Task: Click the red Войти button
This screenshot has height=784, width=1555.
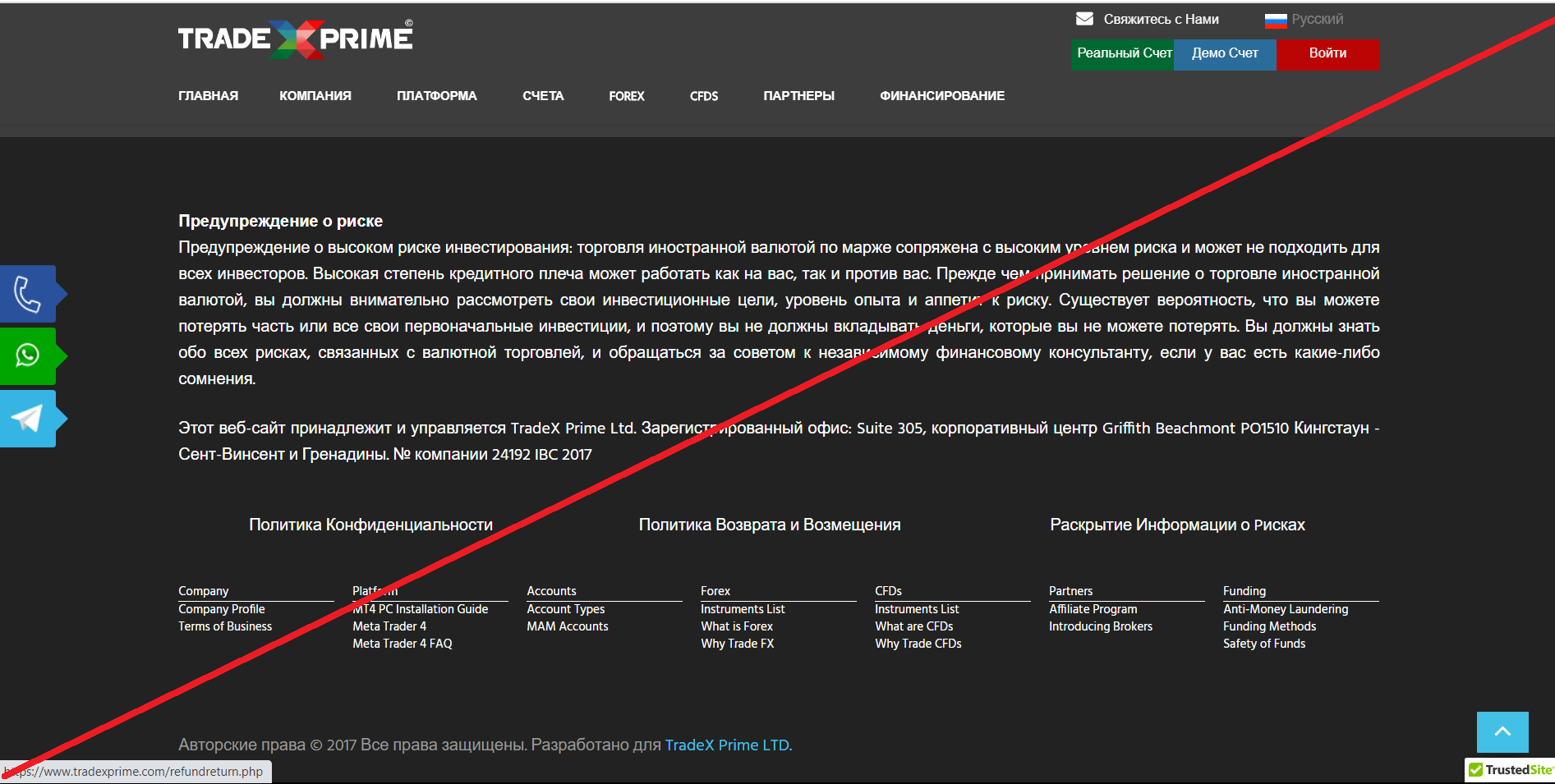Action: pos(1327,53)
